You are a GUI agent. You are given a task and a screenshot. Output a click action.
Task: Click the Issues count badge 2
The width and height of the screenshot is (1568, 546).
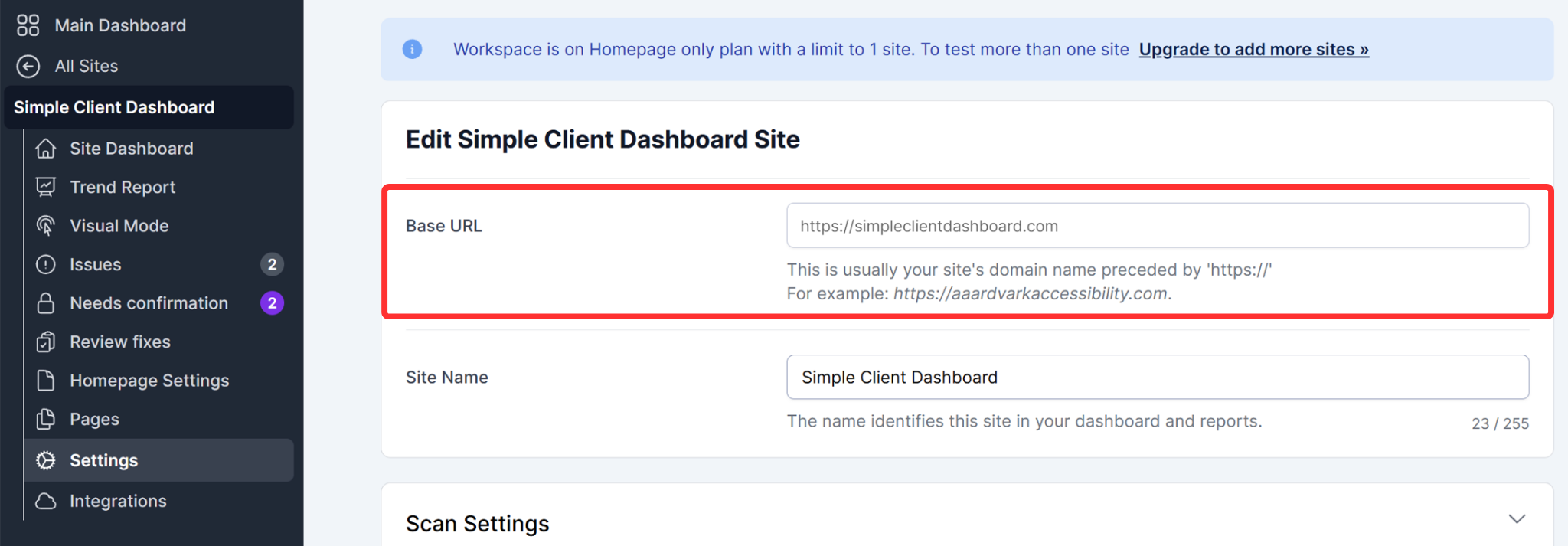[272, 264]
